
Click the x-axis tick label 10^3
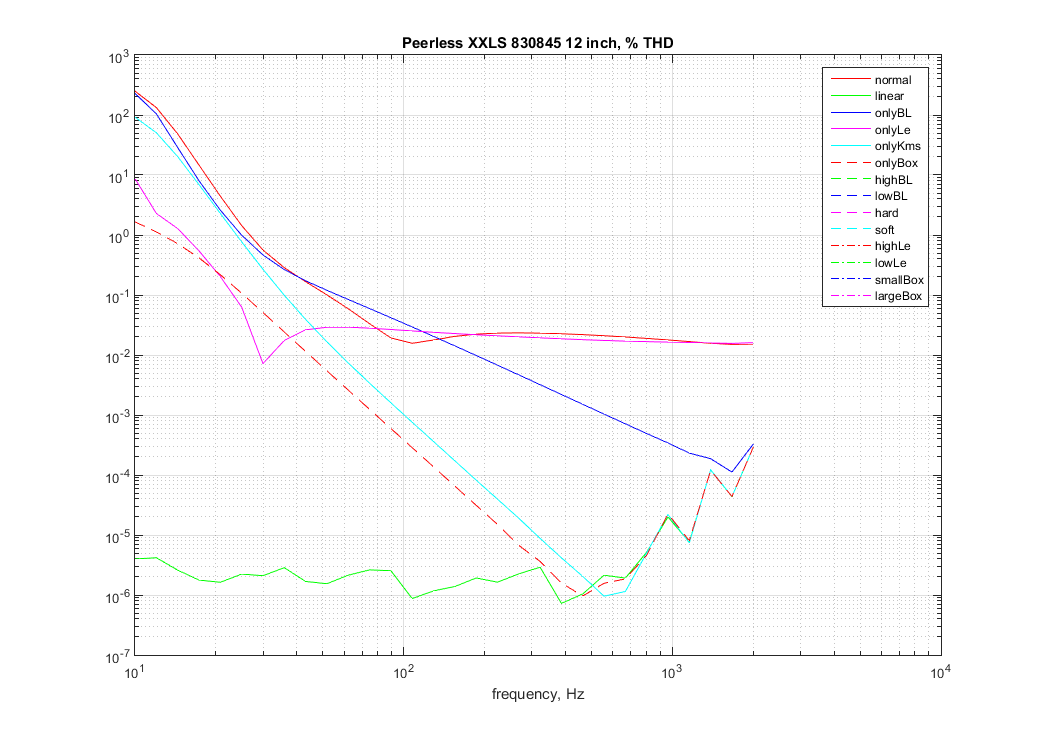coord(672,673)
